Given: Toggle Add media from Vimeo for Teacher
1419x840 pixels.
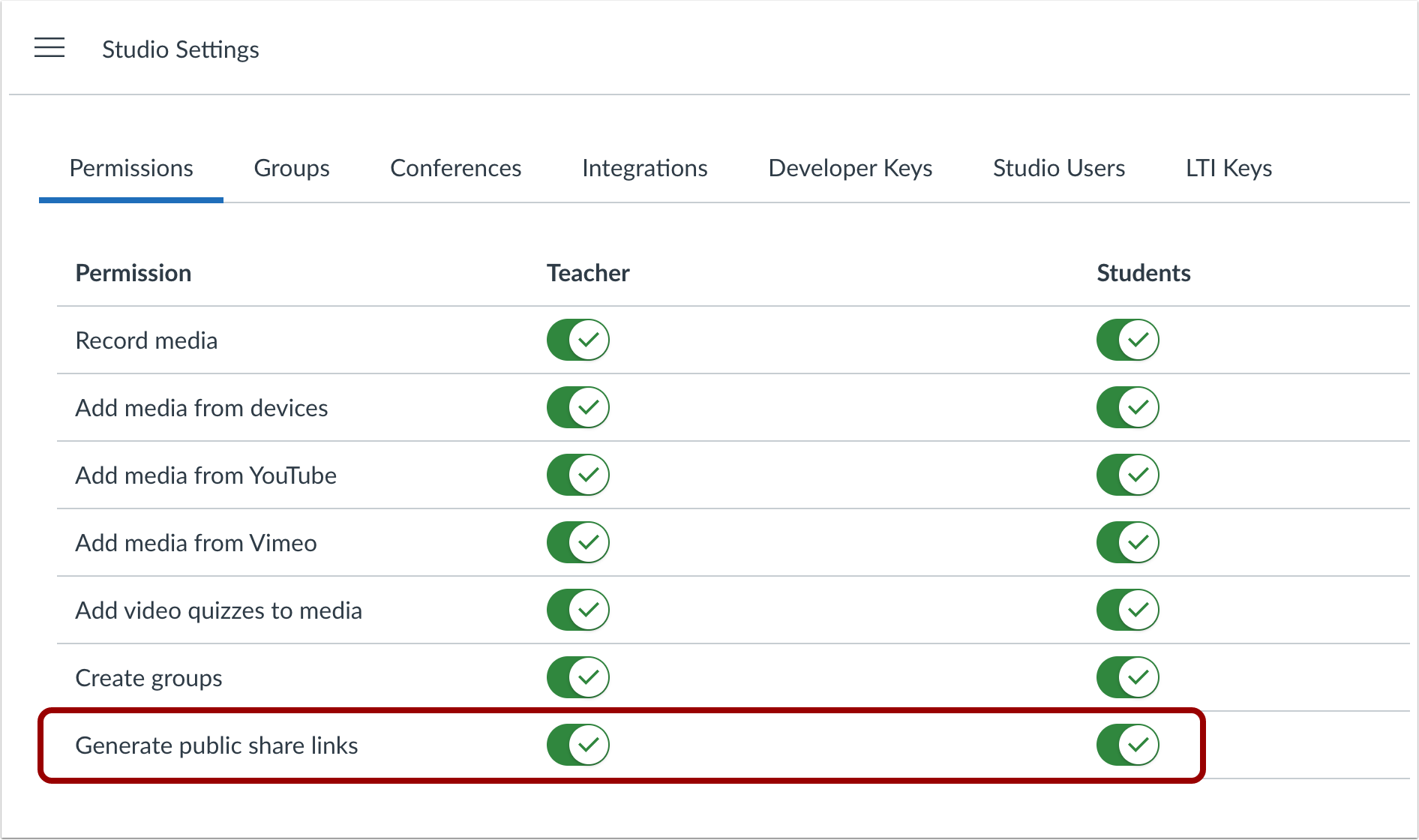Looking at the screenshot, I should pyautogui.click(x=577, y=542).
